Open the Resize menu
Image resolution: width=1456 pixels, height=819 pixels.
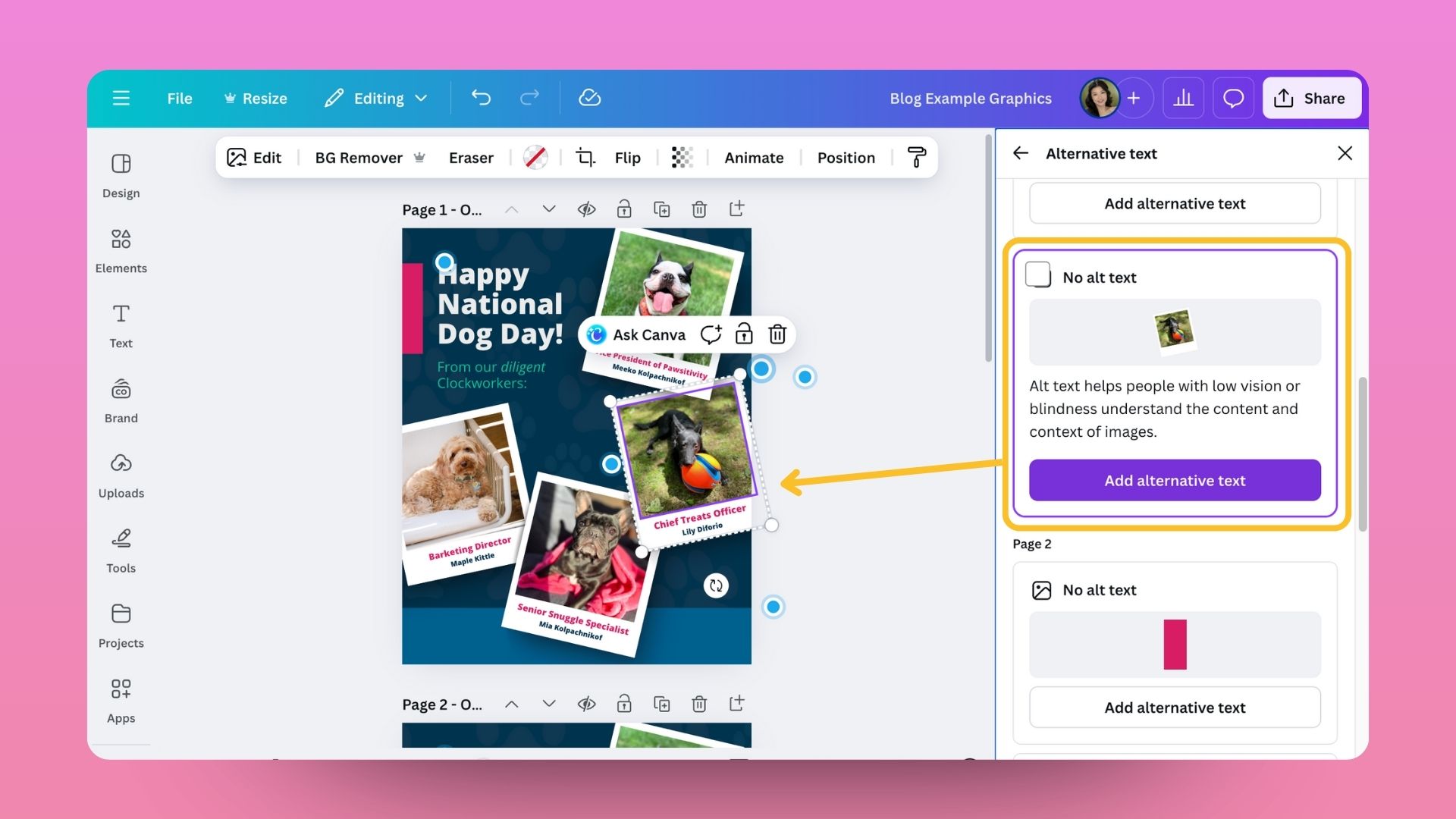(x=255, y=98)
